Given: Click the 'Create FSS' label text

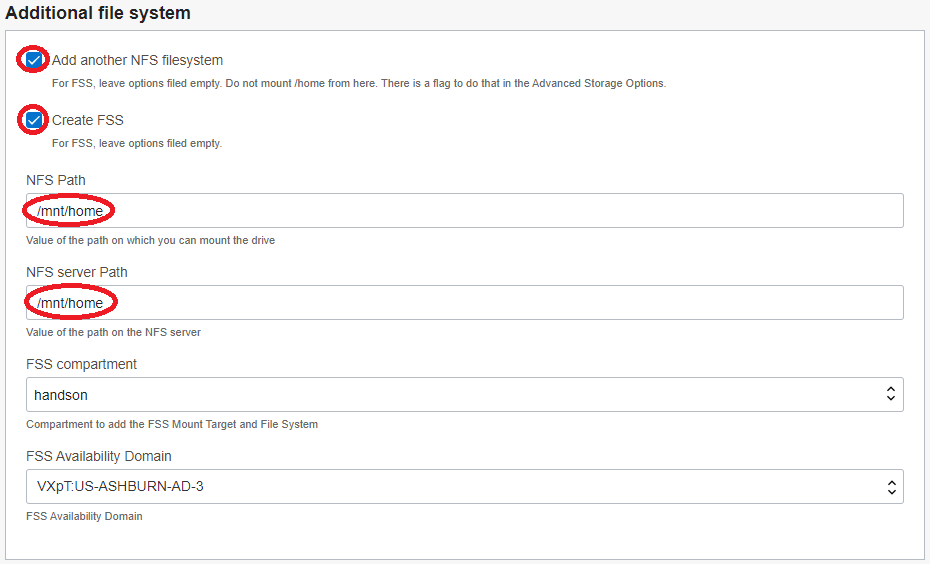Looking at the screenshot, I should click(88, 120).
